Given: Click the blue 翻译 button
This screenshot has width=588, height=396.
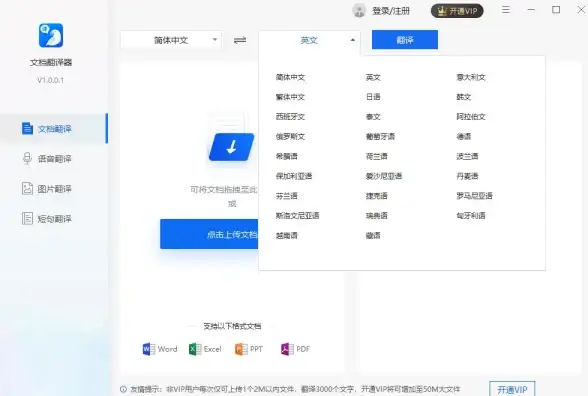Looking at the screenshot, I should pos(405,40).
